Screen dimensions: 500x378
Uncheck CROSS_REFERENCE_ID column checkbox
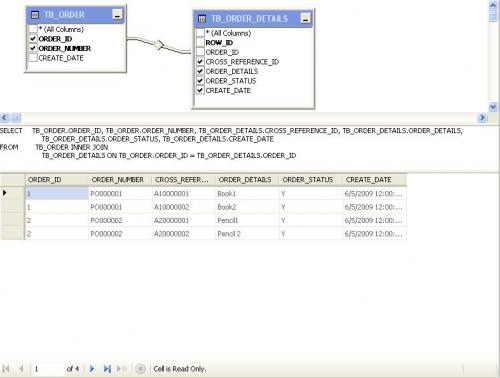(x=200, y=62)
